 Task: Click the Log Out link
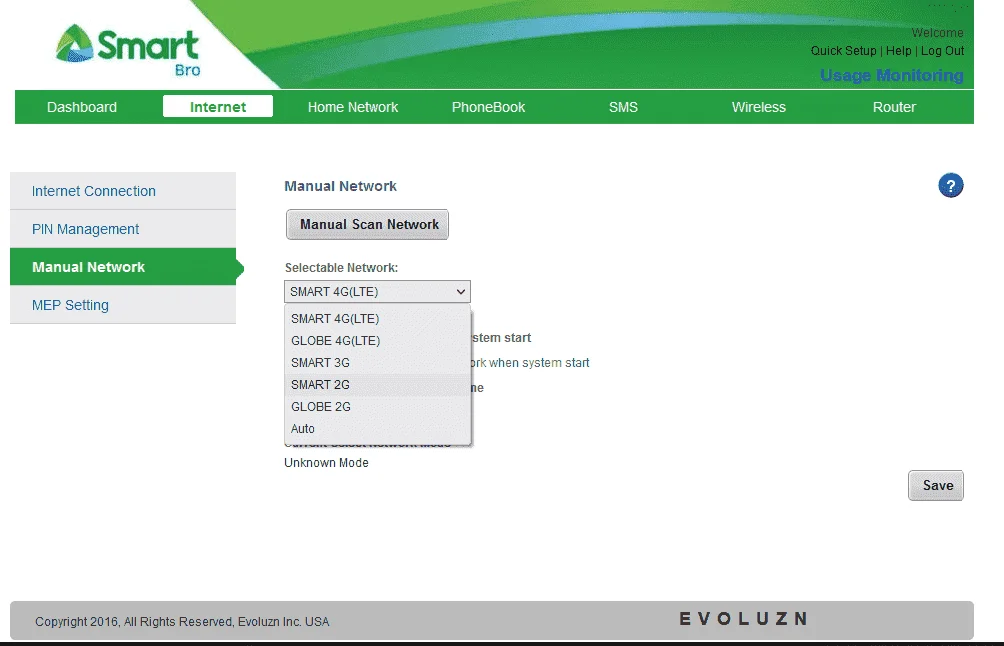[942, 51]
